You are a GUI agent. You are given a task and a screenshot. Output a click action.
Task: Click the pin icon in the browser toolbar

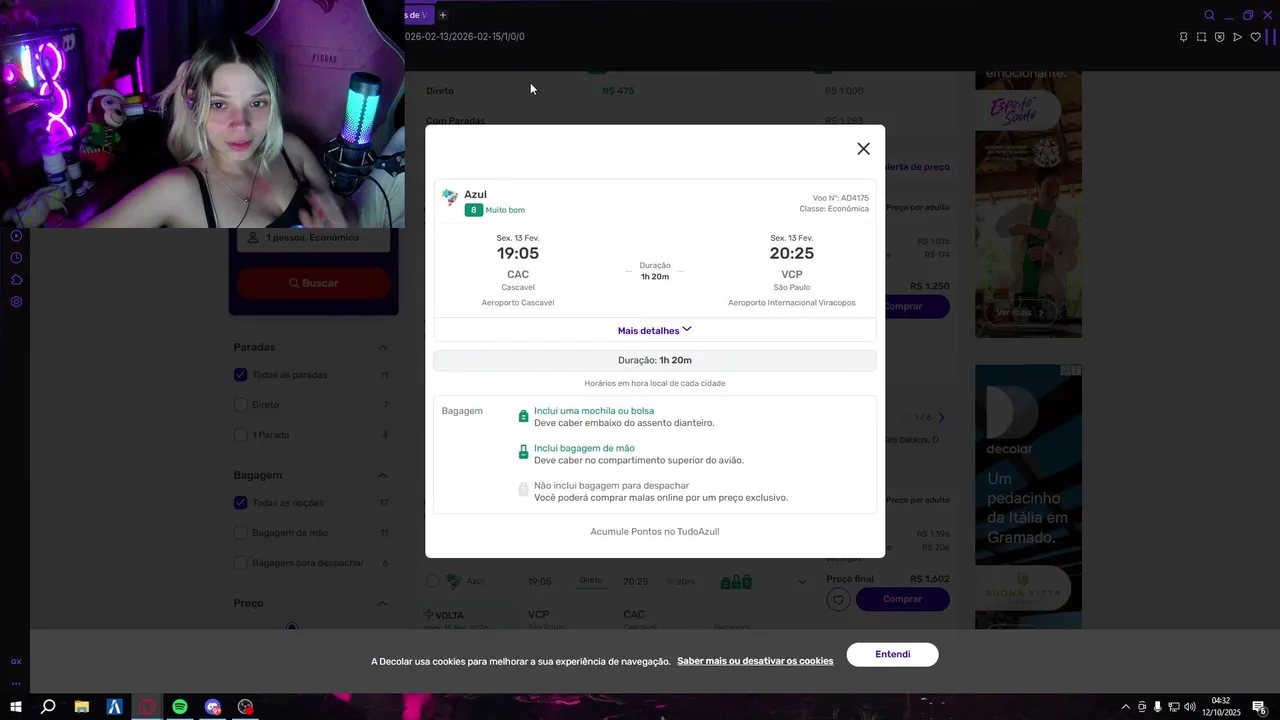(1183, 37)
